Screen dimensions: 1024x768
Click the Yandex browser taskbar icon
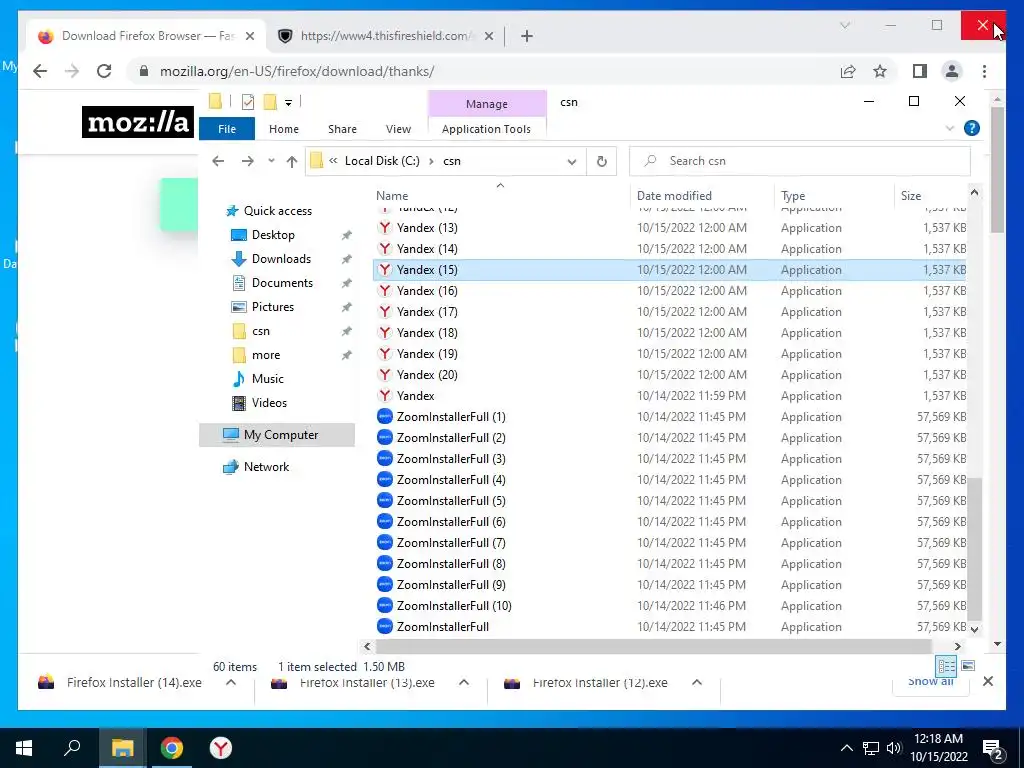[221, 748]
